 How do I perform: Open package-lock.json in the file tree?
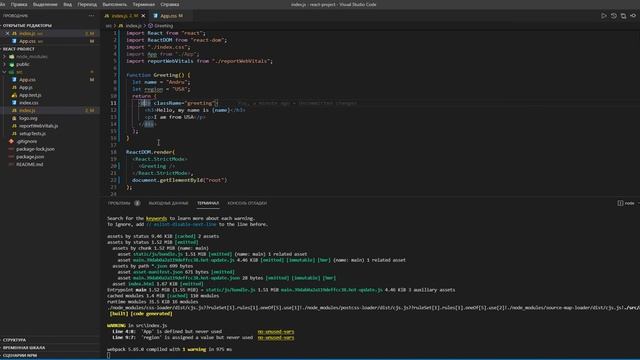pos(35,149)
